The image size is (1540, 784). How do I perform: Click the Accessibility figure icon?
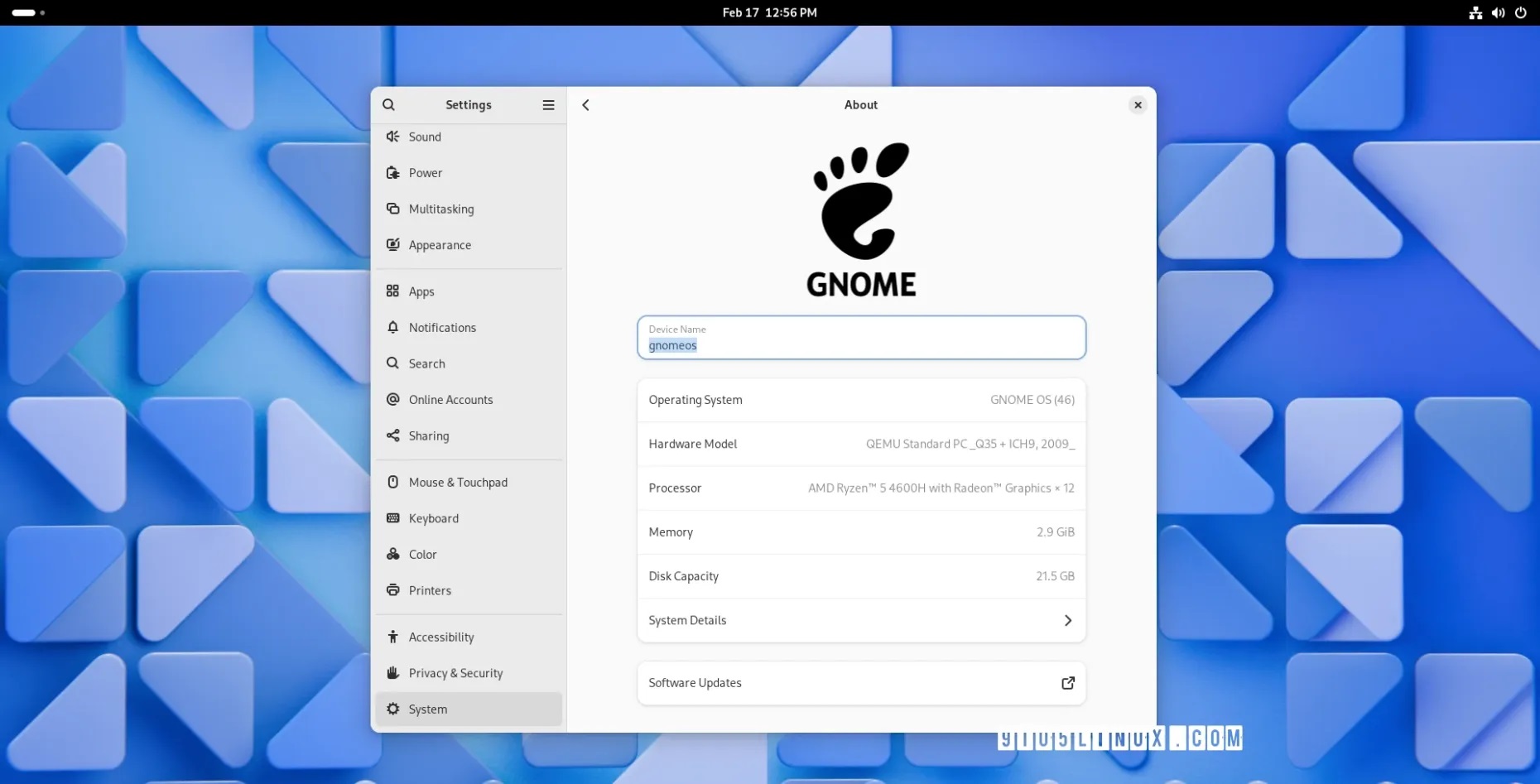393,637
